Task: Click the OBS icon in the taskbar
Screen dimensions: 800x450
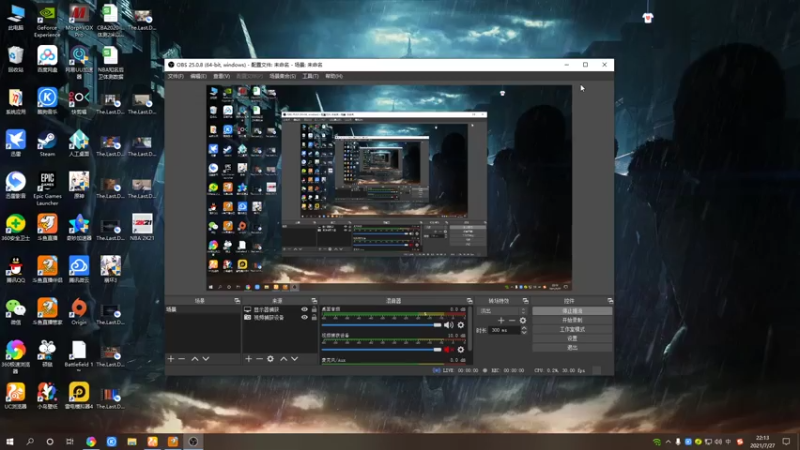Action: click(x=193, y=441)
